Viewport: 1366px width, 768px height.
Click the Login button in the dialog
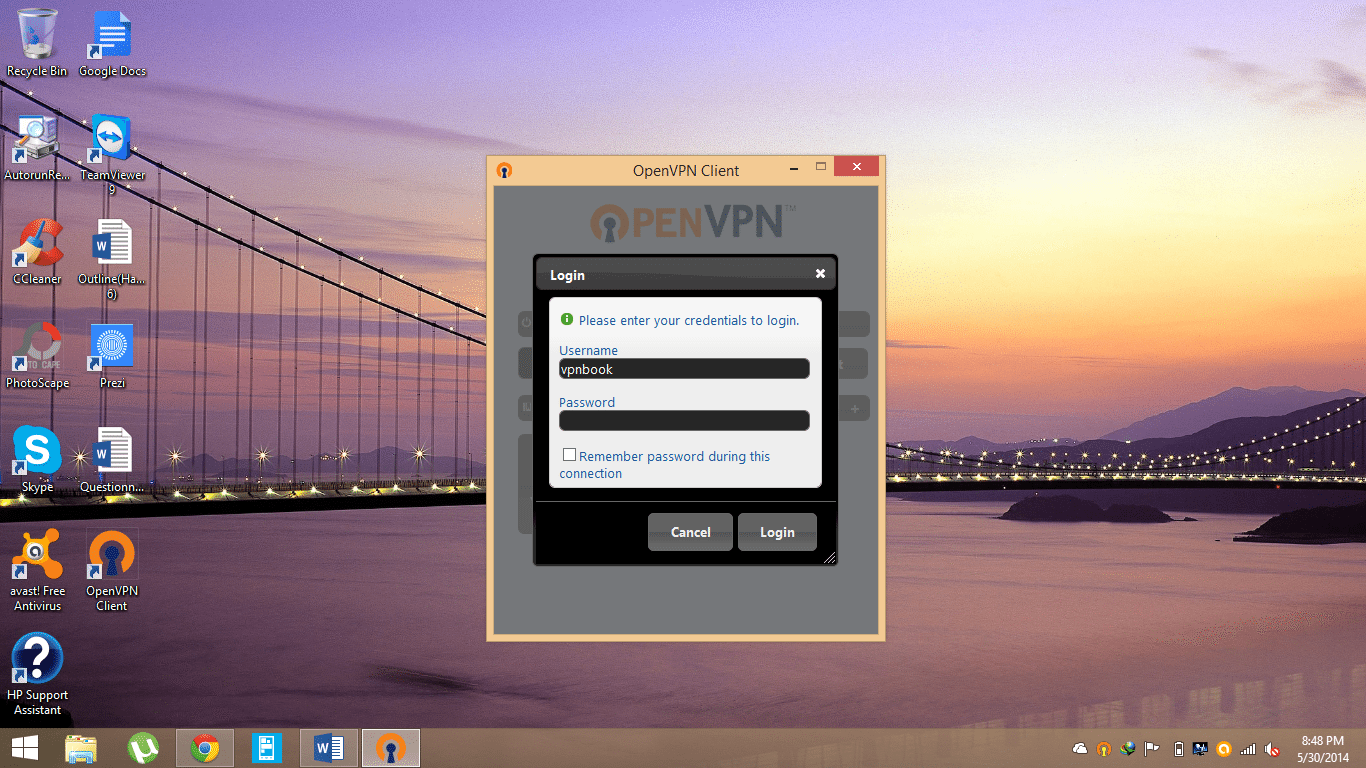coord(777,532)
